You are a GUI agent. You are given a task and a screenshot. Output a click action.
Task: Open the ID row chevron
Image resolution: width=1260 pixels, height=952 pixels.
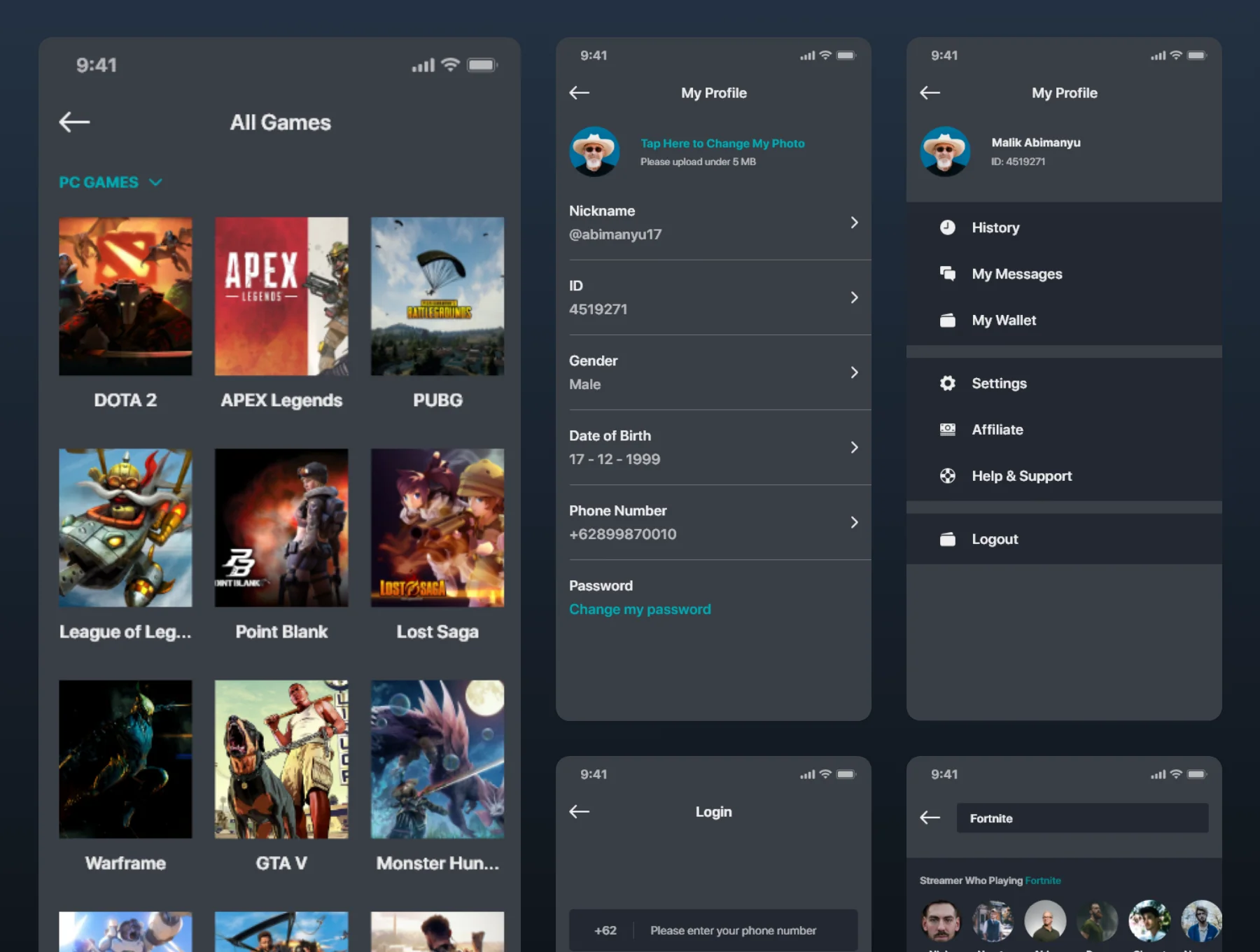point(855,297)
